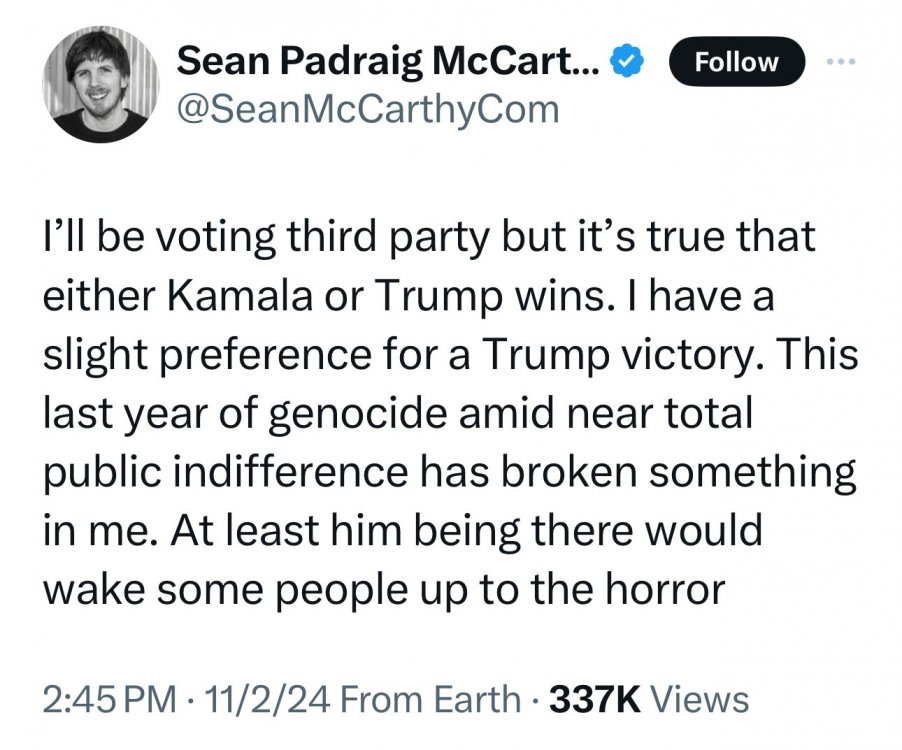Open Sean's profile picture avatar
This screenshot has height=750, width=902.
98,83
